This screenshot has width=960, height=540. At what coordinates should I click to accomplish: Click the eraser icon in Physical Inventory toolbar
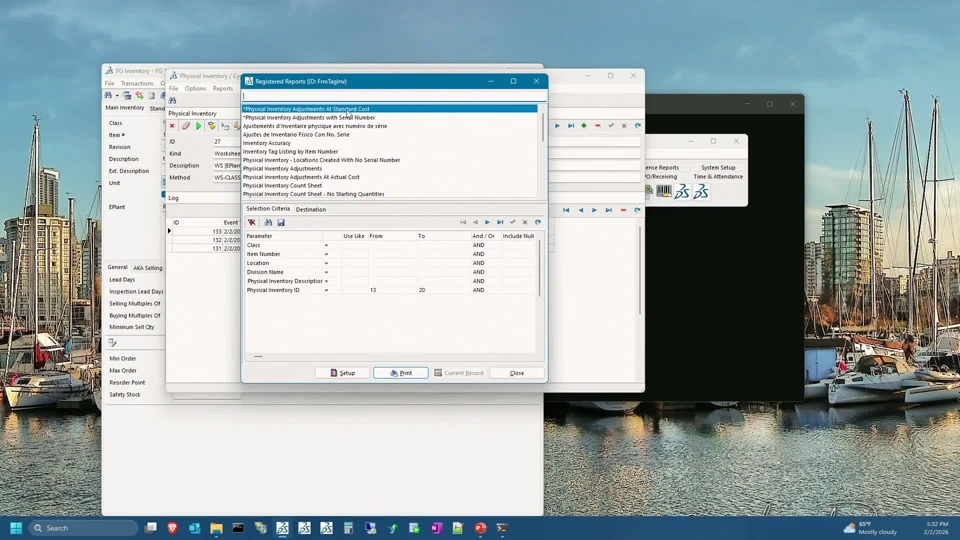click(186, 126)
